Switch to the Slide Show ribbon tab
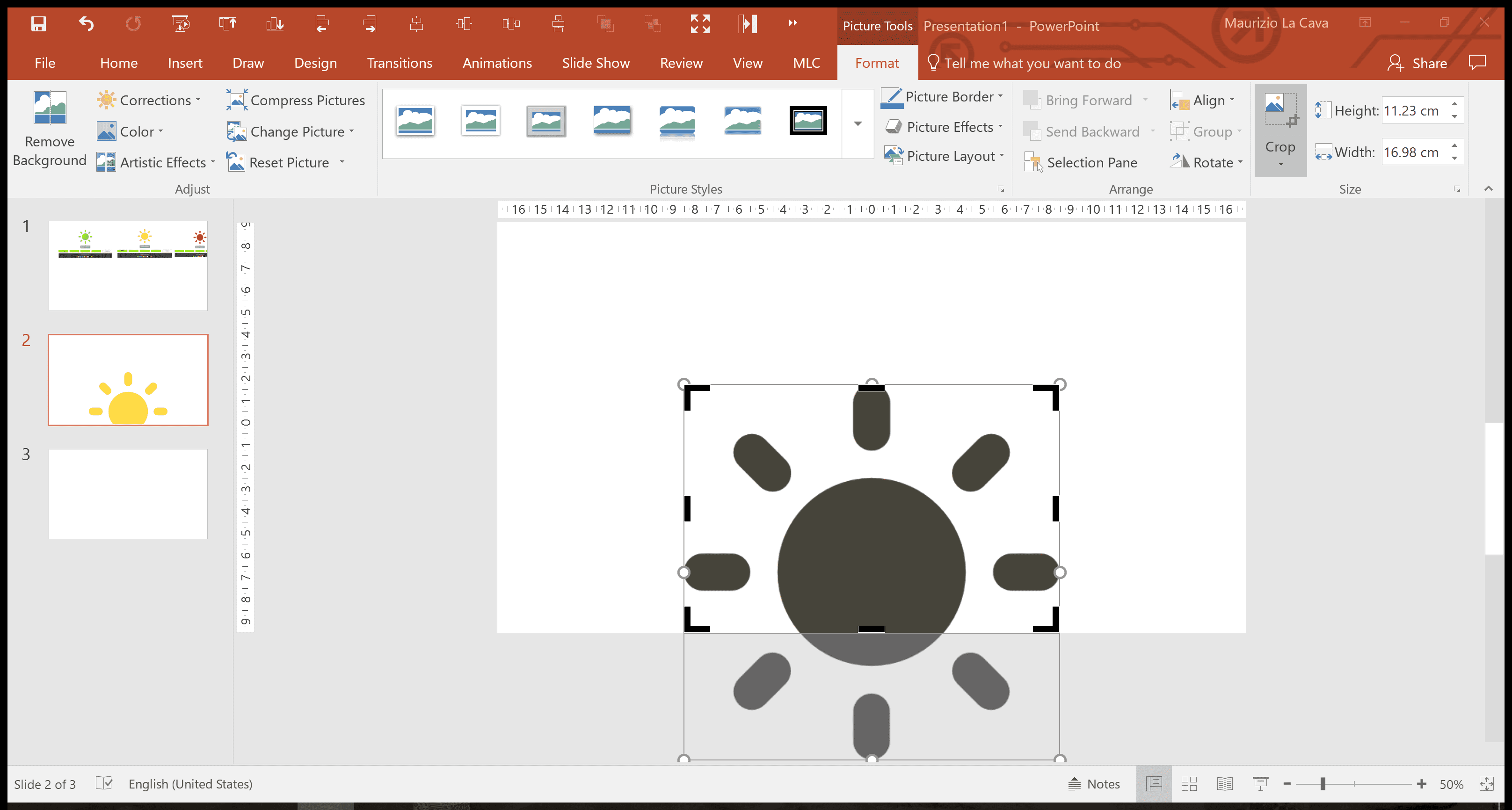This screenshot has width=1512, height=810. click(x=595, y=63)
